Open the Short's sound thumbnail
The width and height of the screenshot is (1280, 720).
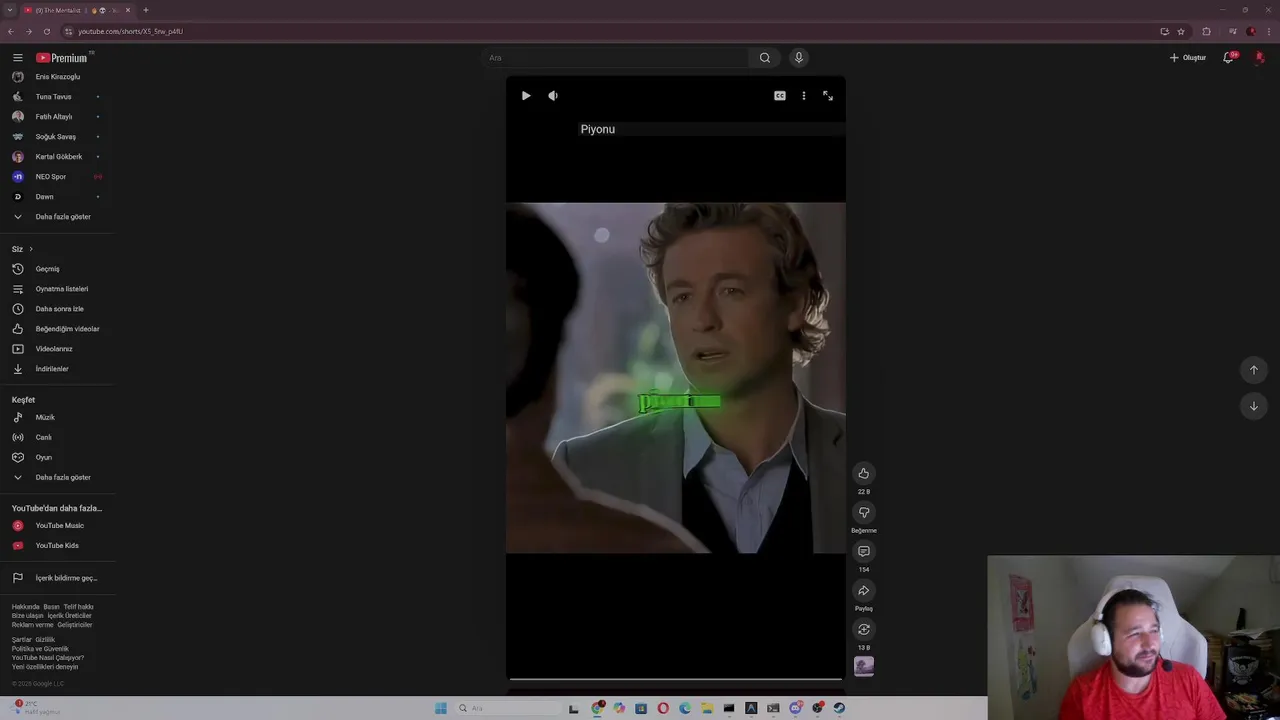click(864, 666)
